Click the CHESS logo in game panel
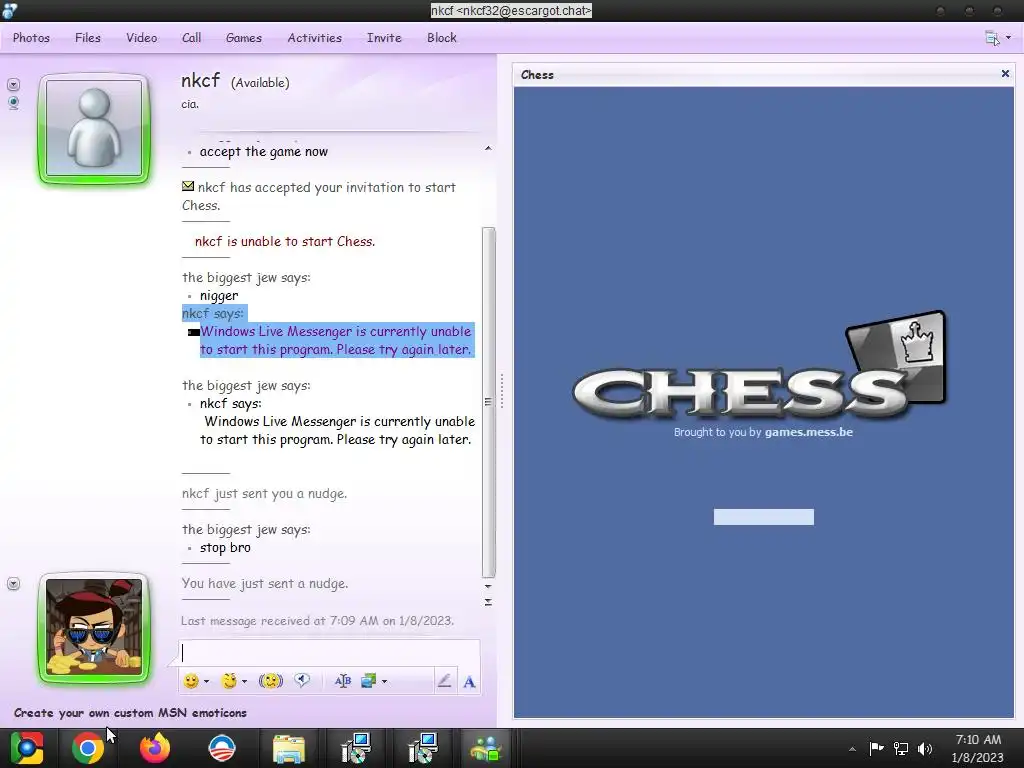The width and height of the screenshot is (1024, 768). (x=760, y=365)
